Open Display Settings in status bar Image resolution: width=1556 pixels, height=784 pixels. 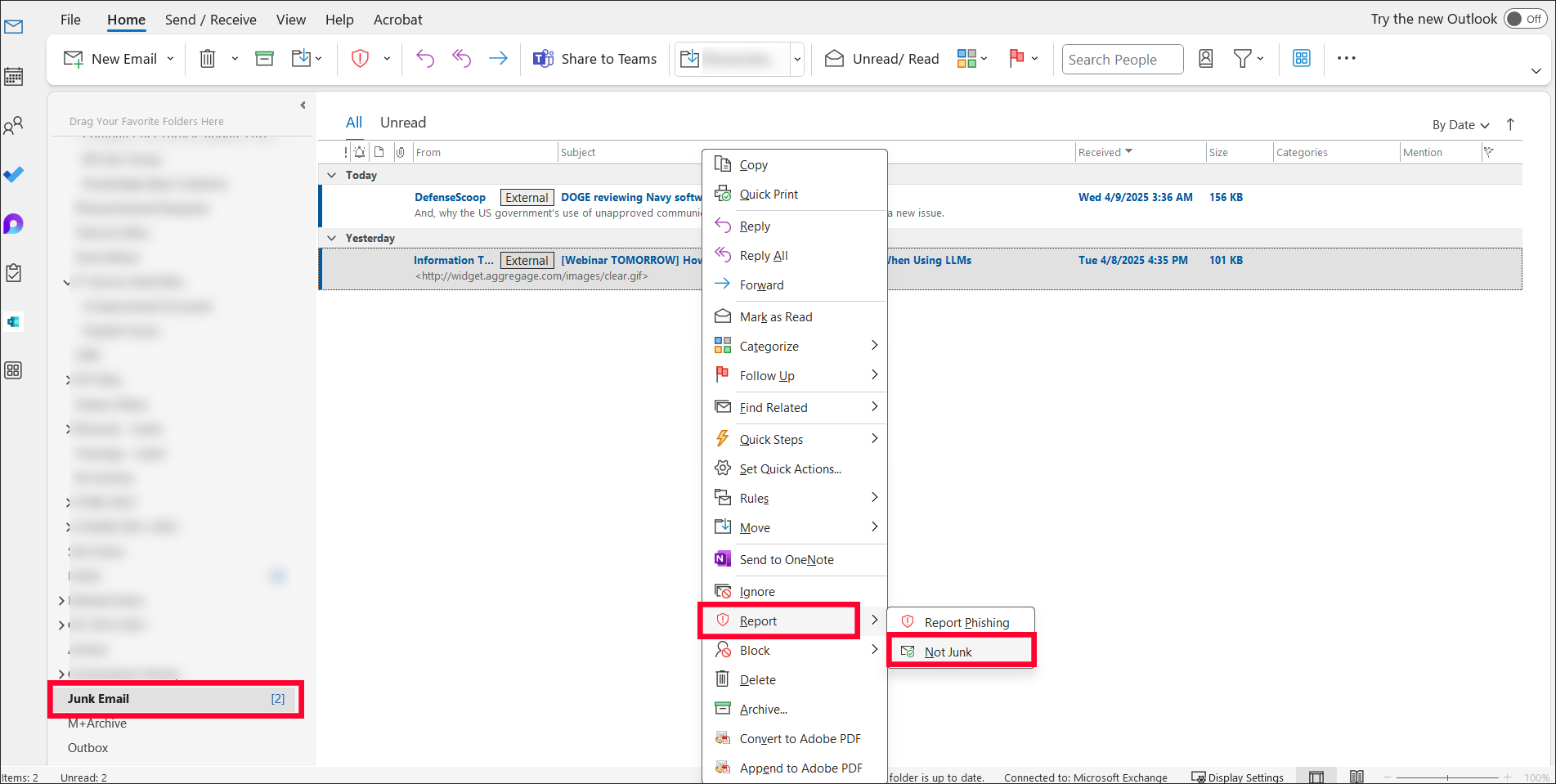pos(1237,777)
